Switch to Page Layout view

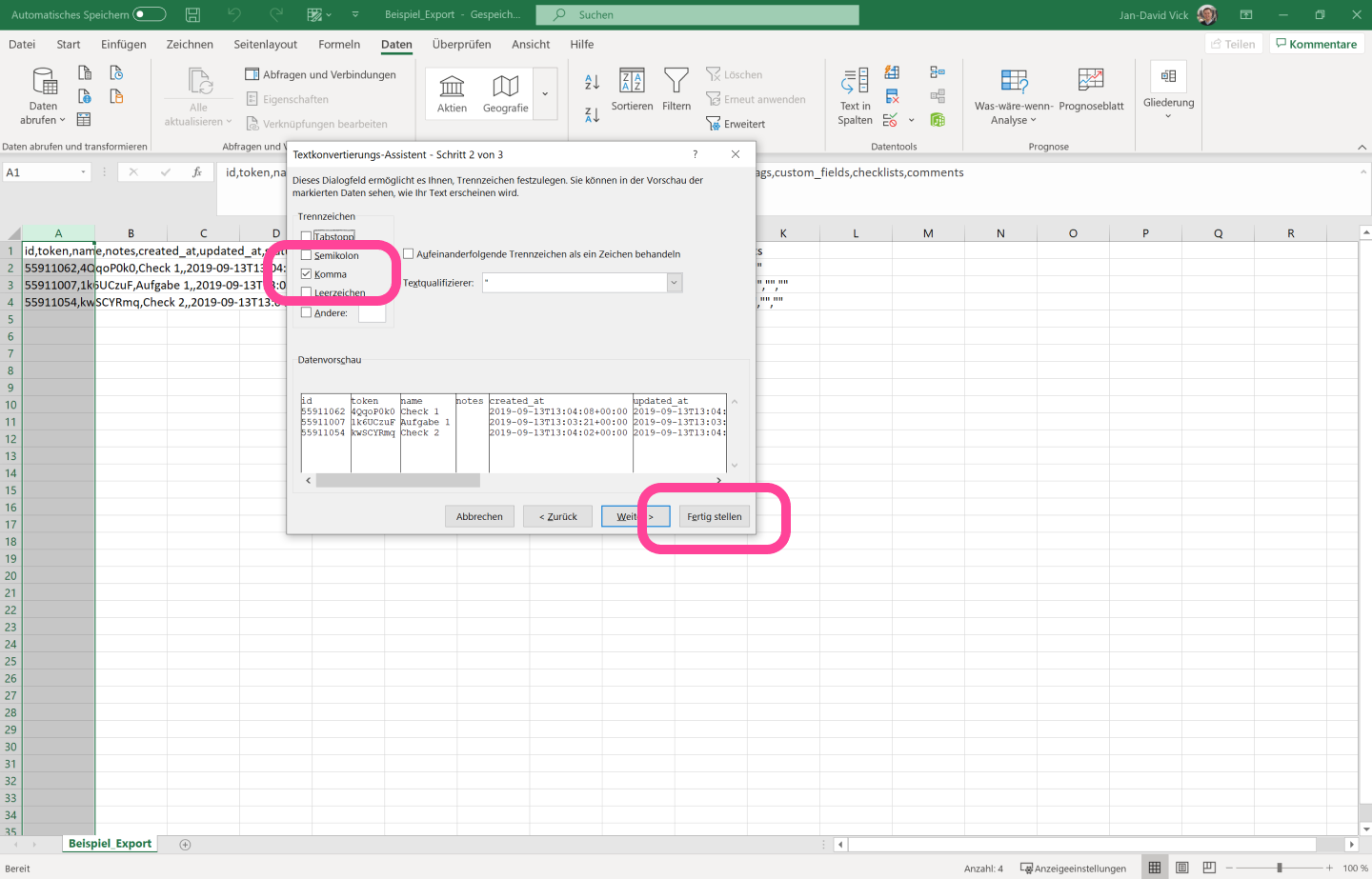tap(1182, 868)
